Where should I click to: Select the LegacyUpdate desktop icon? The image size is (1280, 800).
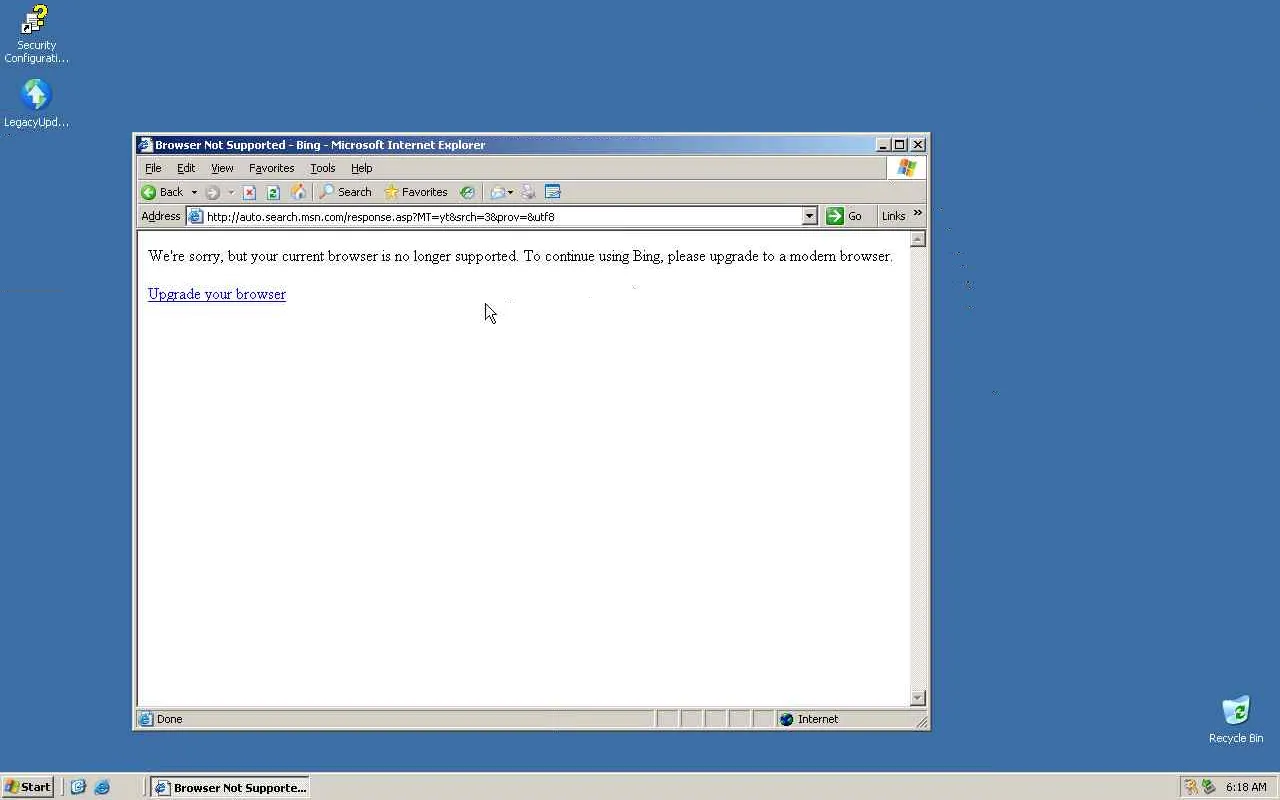click(x=36, y=104)
